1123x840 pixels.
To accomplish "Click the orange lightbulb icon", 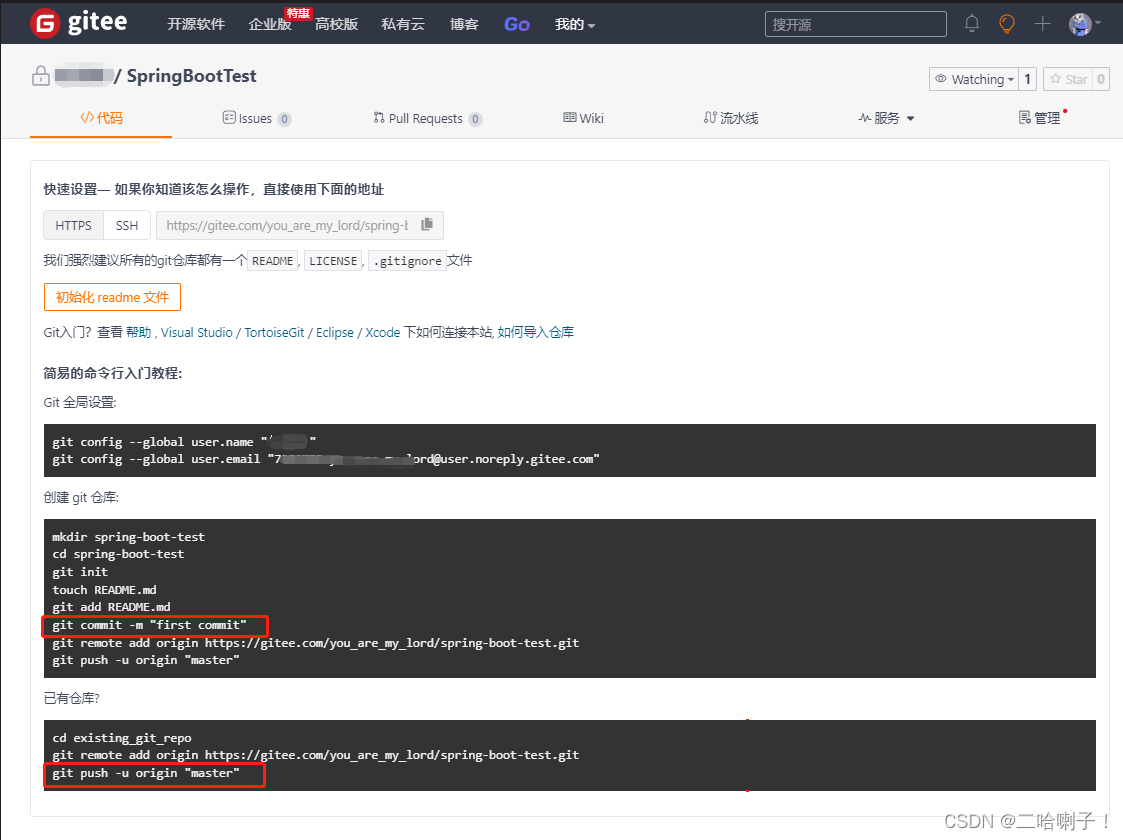I will tap(1006, 24).
